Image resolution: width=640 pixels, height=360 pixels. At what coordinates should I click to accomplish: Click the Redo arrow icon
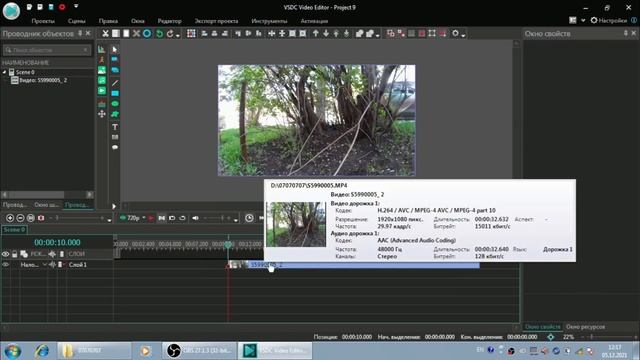click(x=170, y=33)
